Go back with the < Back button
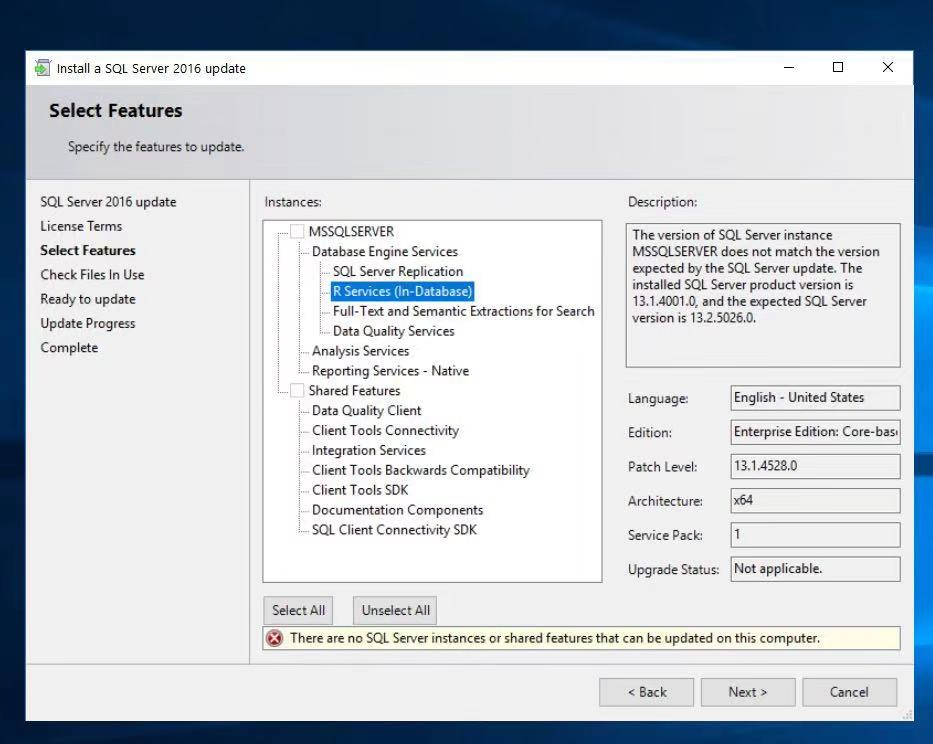The image size is (933, 744). point(647,692)
